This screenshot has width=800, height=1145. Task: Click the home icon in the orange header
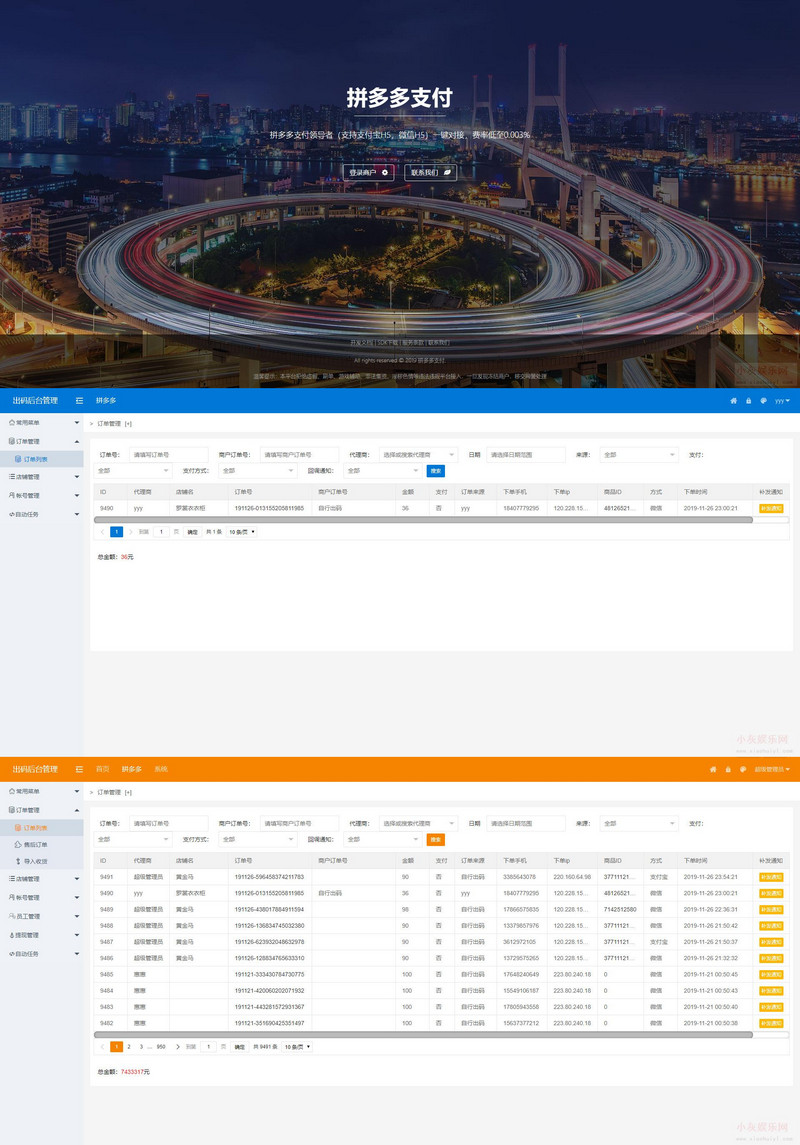(713, 770)
